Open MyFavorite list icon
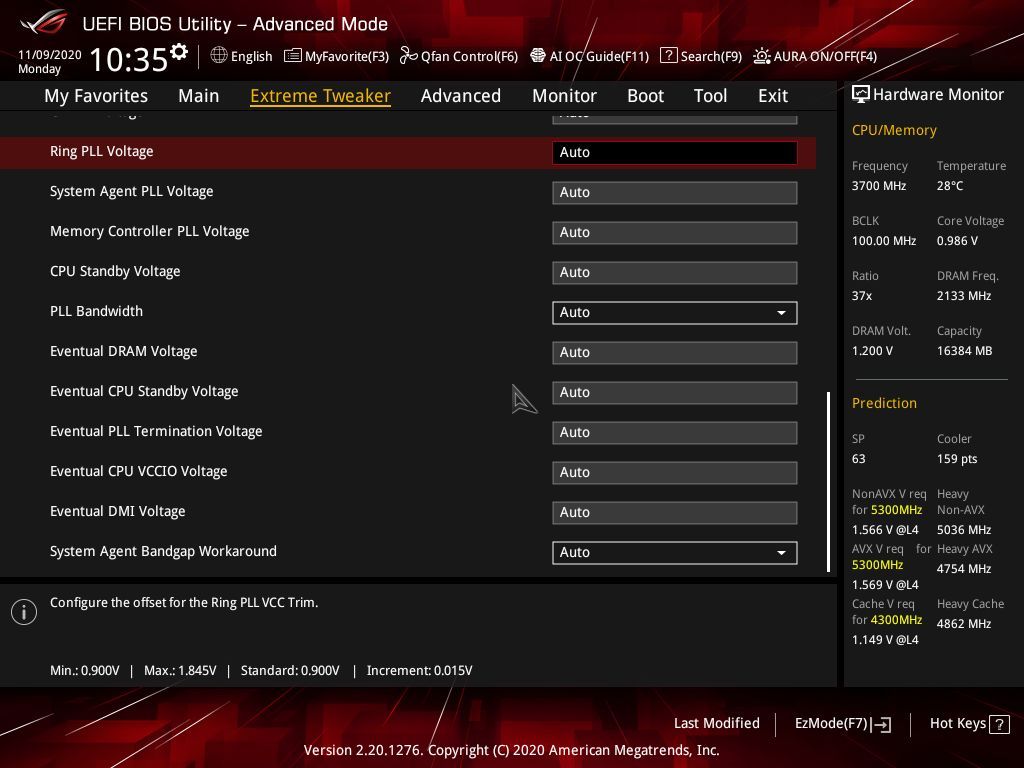The width and height of the screenshot is (1024, 768). tap(293, 56)
